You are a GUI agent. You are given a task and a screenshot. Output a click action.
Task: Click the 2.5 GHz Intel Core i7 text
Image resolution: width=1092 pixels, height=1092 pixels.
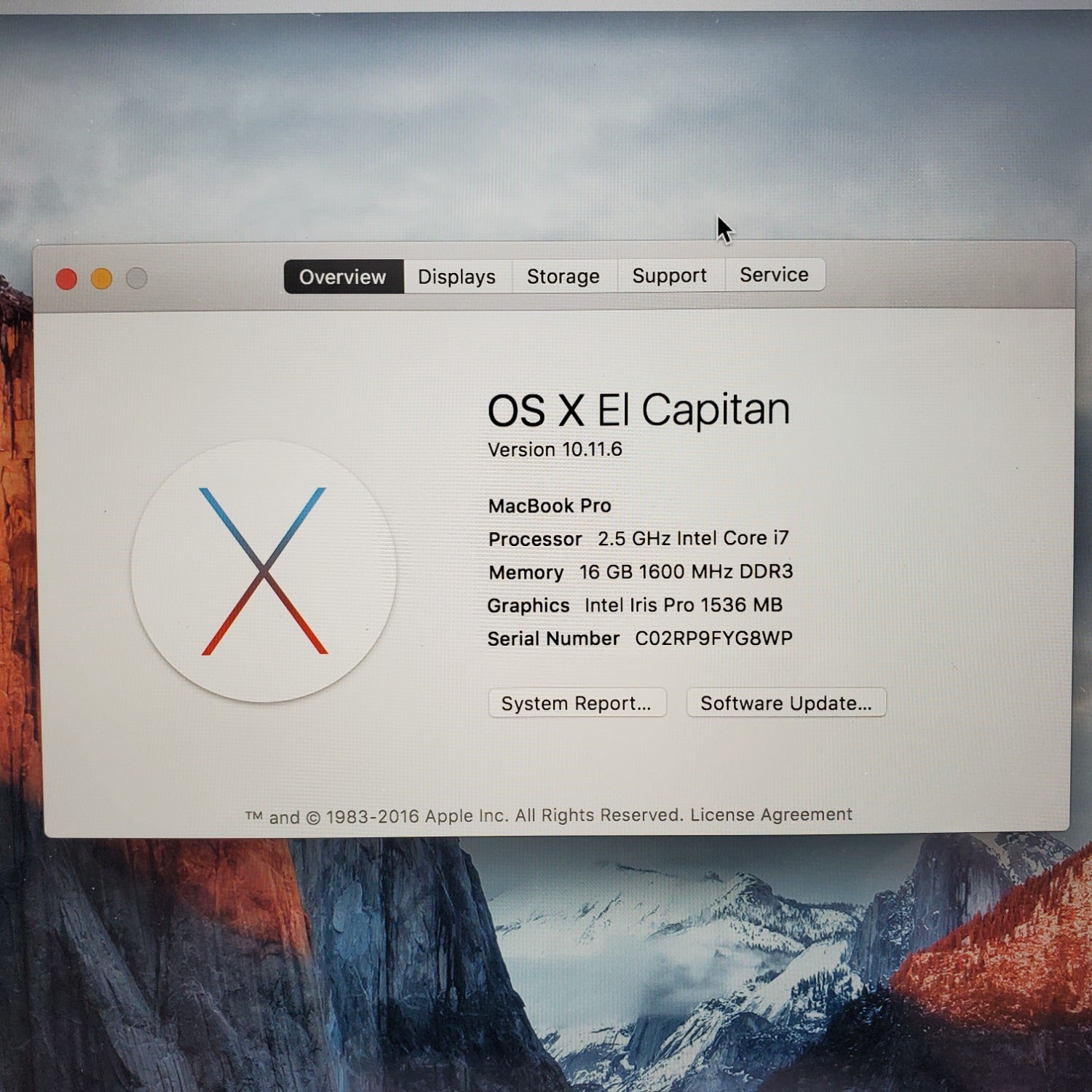(693, 538)
